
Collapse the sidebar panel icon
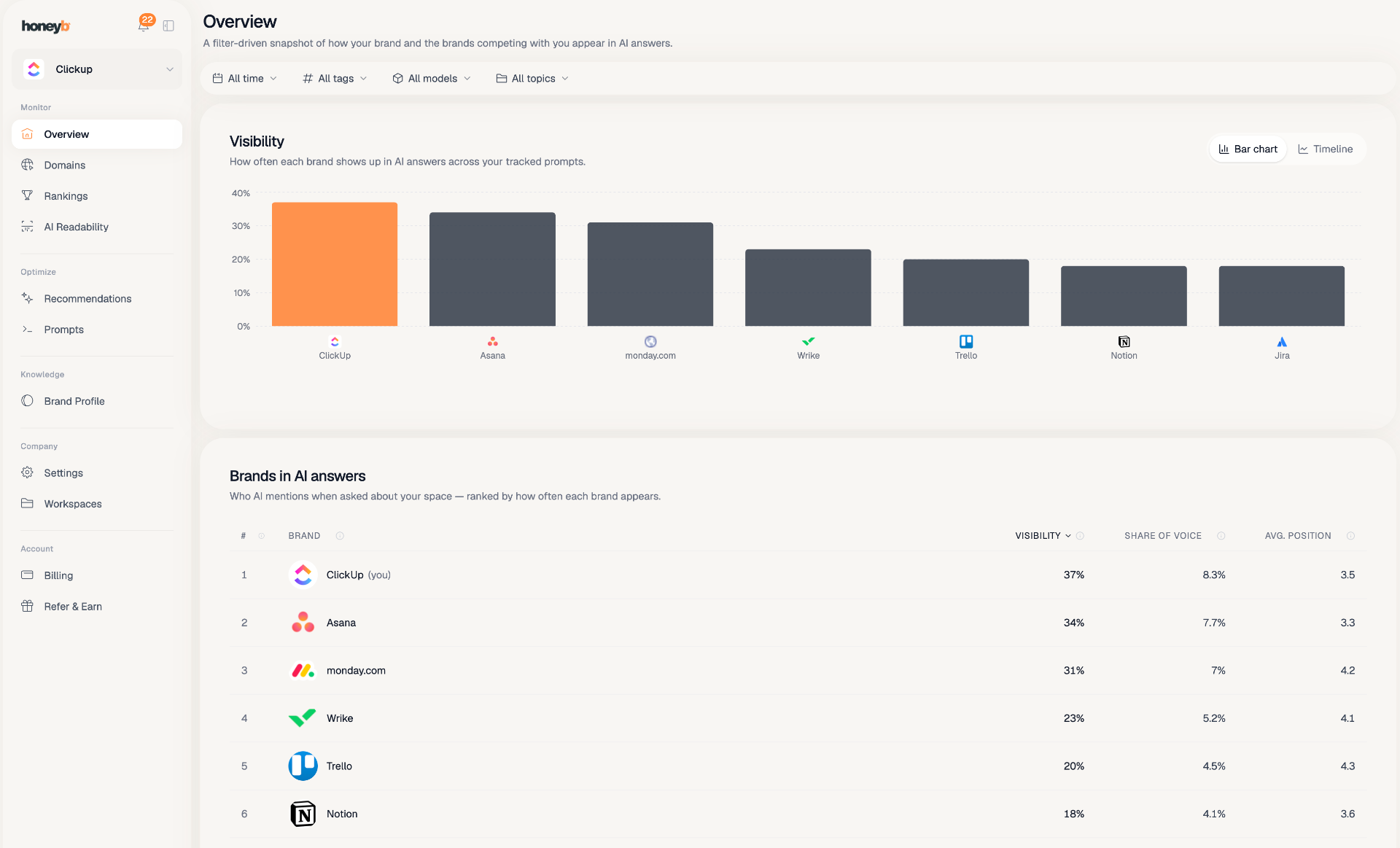(x=168, y=26)
